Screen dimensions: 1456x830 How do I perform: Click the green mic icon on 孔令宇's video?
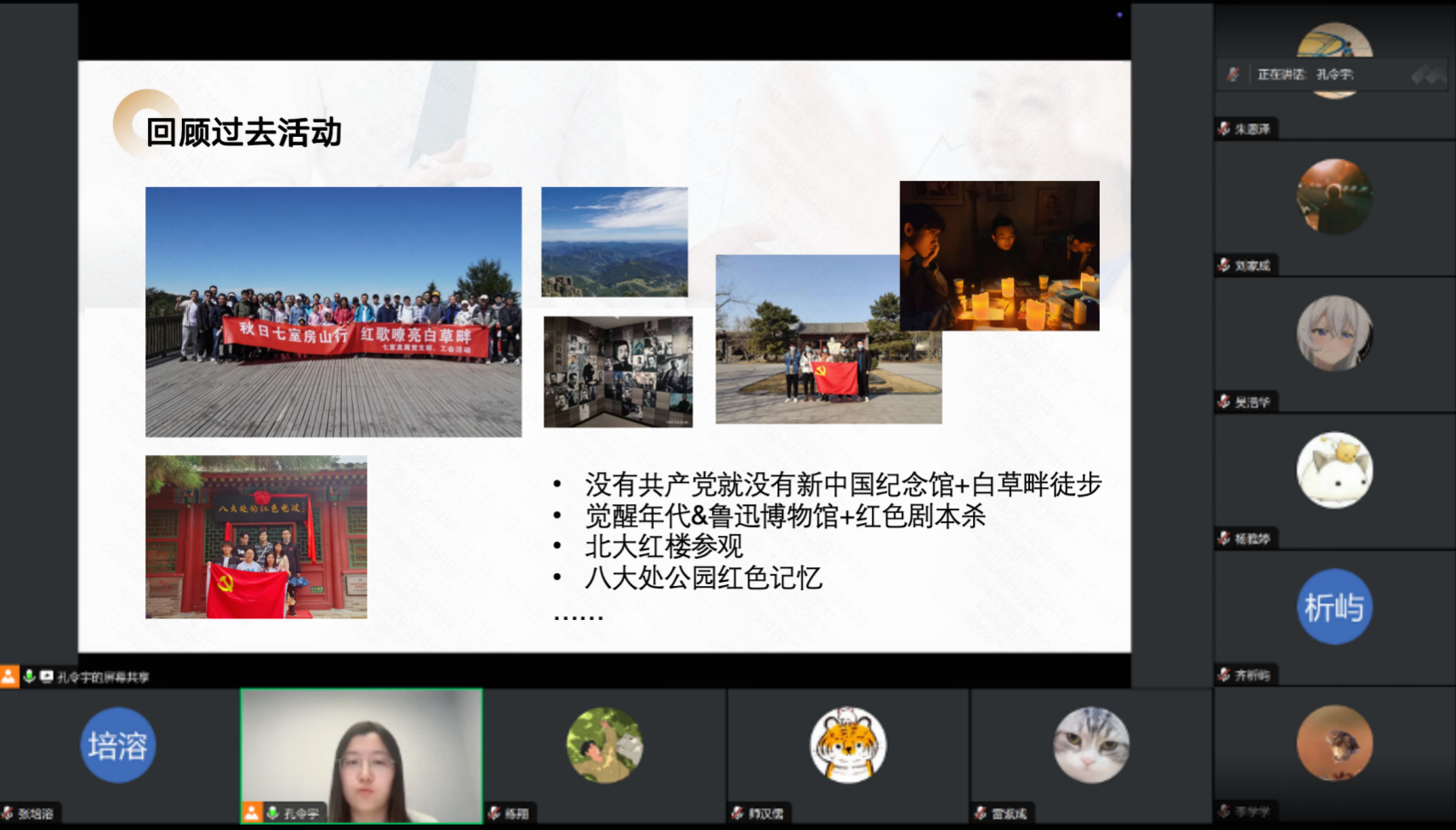click(x=272, y=813)
